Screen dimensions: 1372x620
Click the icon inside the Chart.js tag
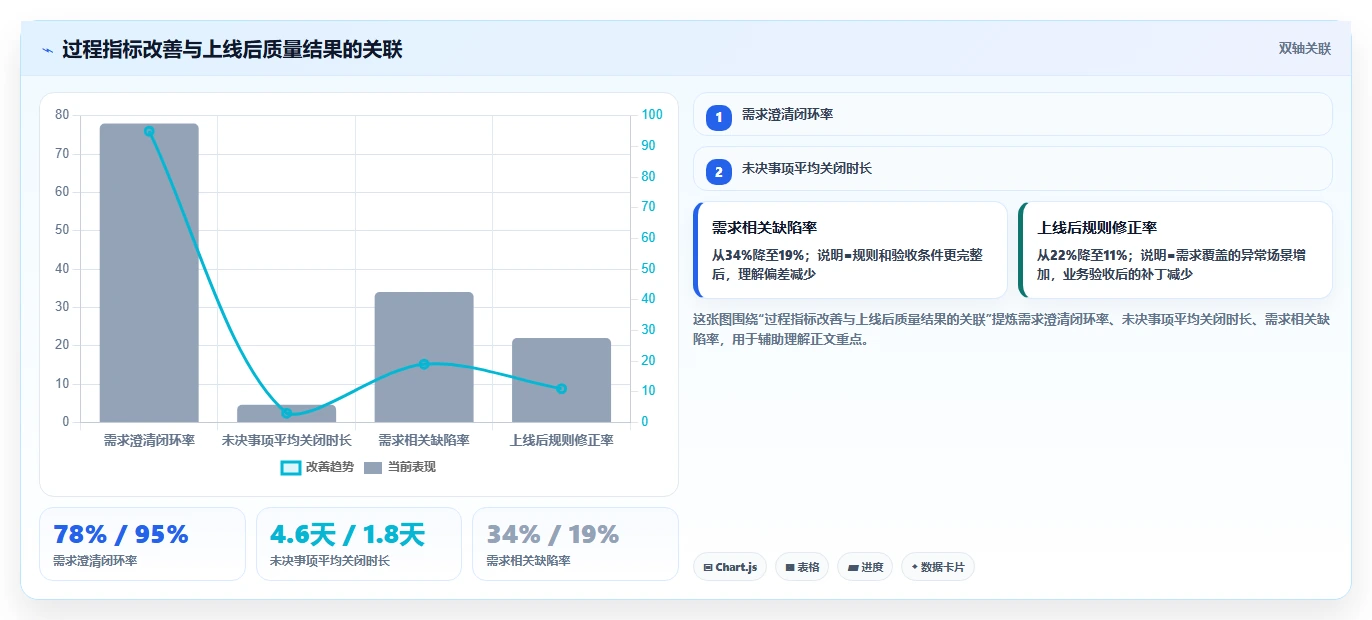(x=708, y=568)
